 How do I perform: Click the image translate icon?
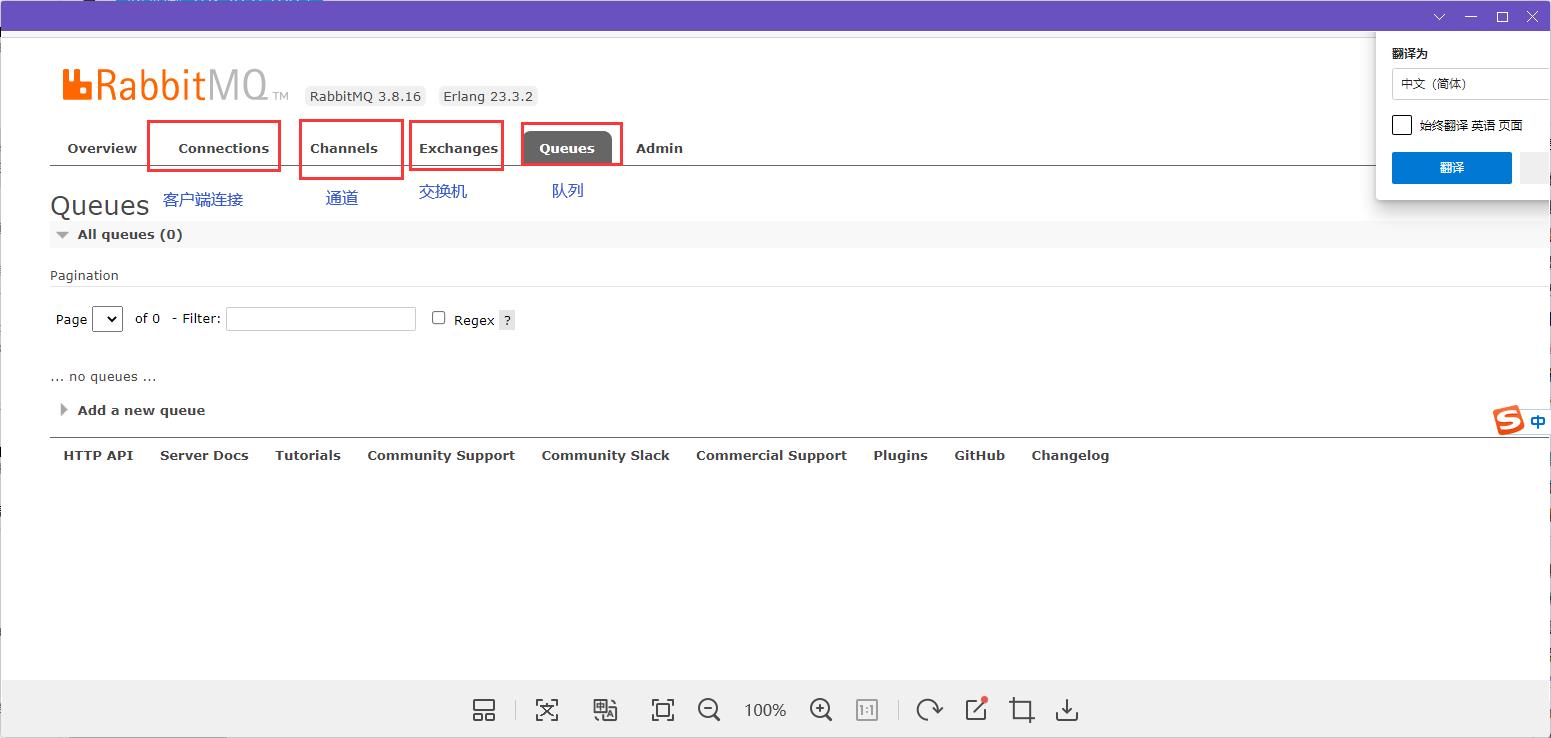(x=605, y=710)
